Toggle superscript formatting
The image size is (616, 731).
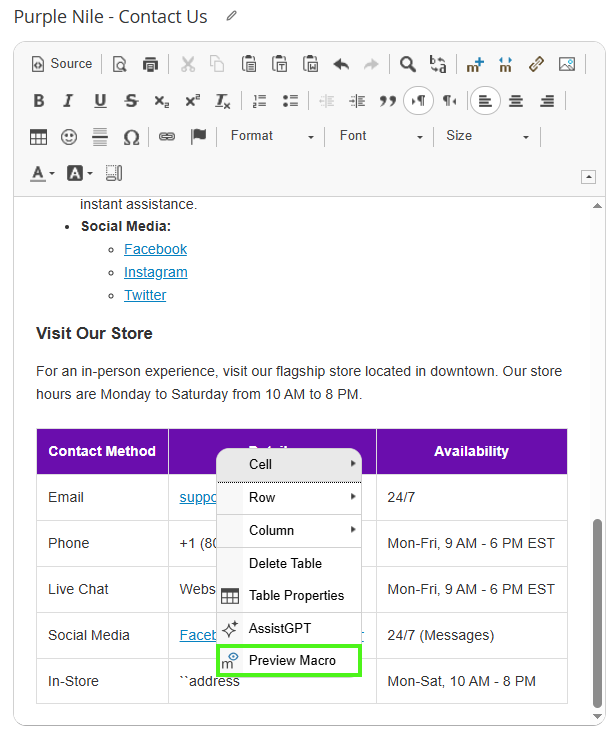click(x=192, y=101)
